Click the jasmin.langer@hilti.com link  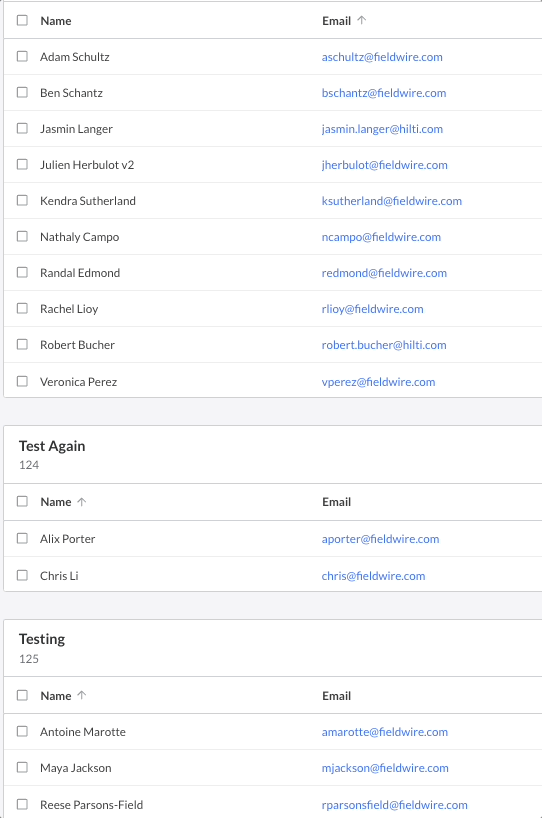pos(382,129)
